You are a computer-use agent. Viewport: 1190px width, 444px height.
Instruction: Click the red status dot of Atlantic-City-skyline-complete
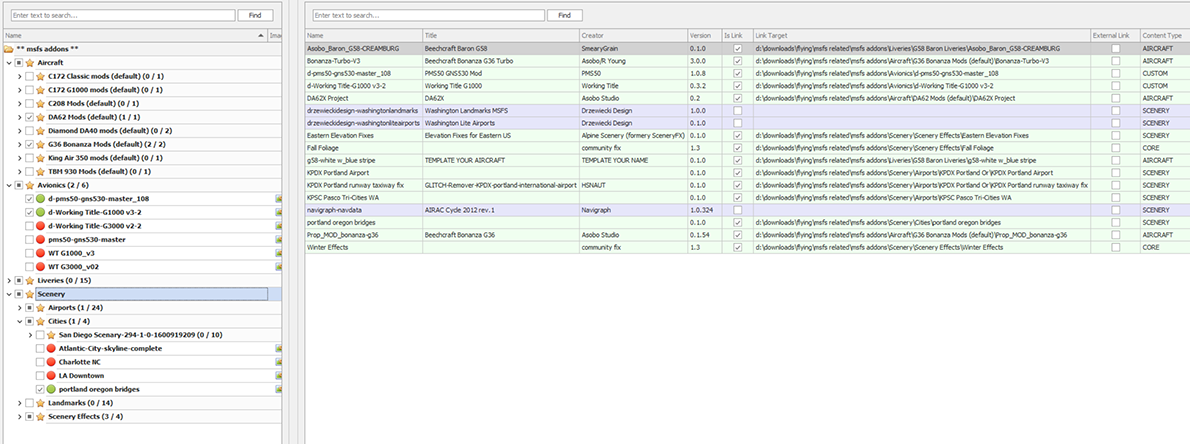point(52,348)
